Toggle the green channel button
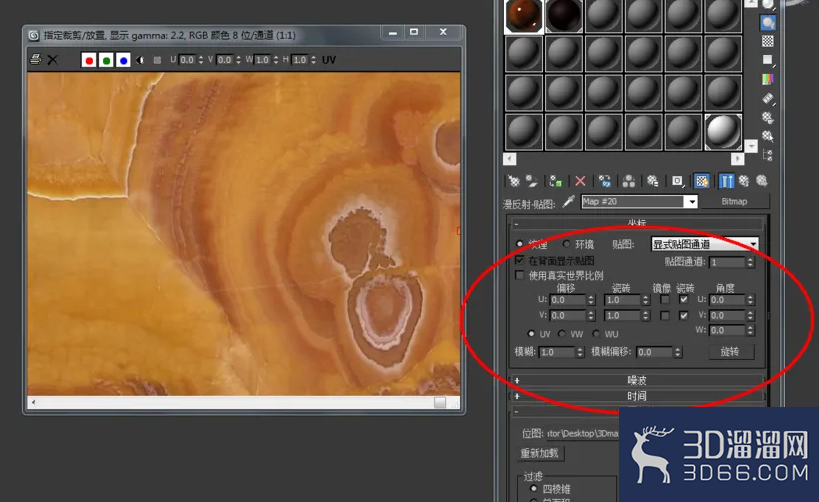The image size is (819, 502). click(107, 61)
